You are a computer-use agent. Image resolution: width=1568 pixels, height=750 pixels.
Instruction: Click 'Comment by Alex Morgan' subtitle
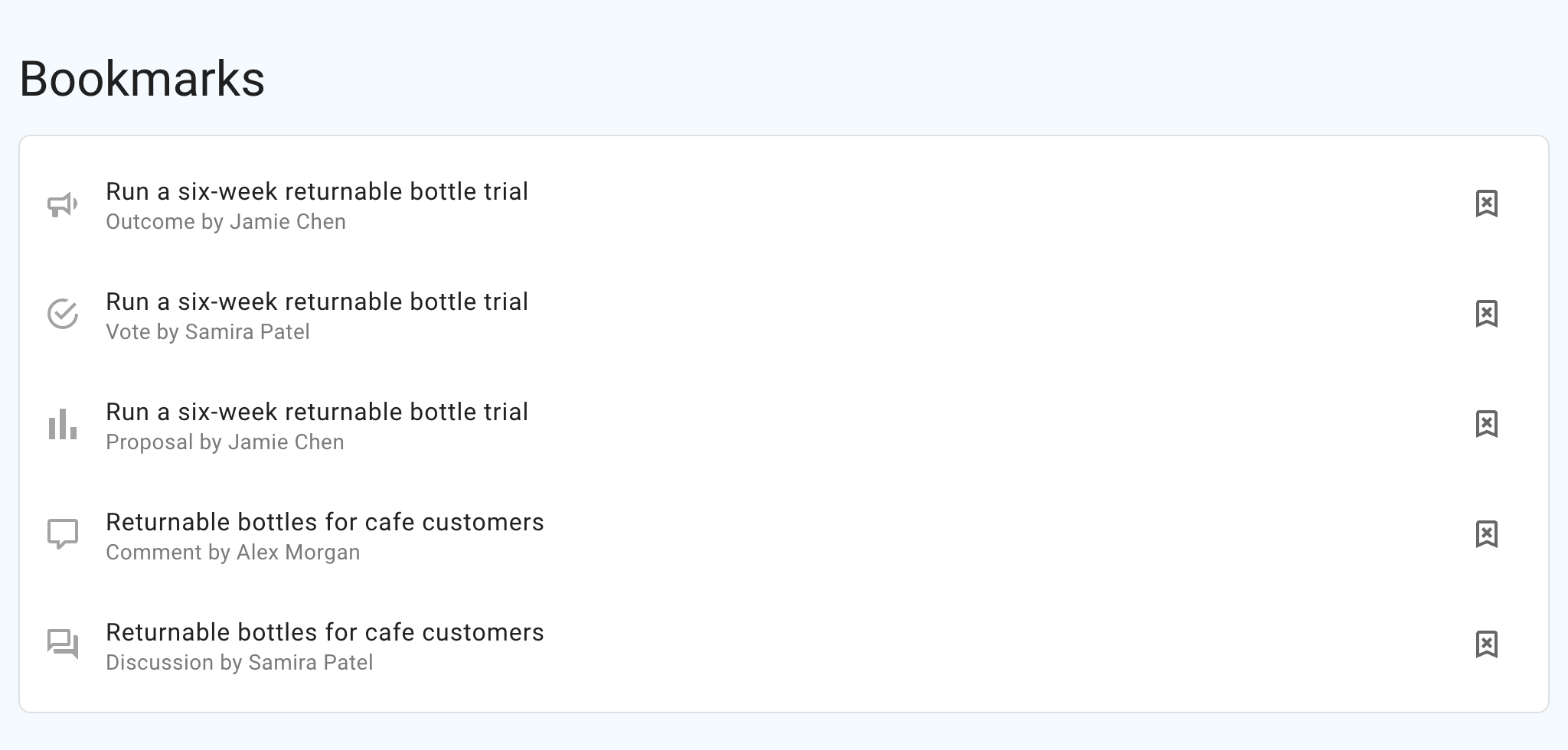click(233, 553)
